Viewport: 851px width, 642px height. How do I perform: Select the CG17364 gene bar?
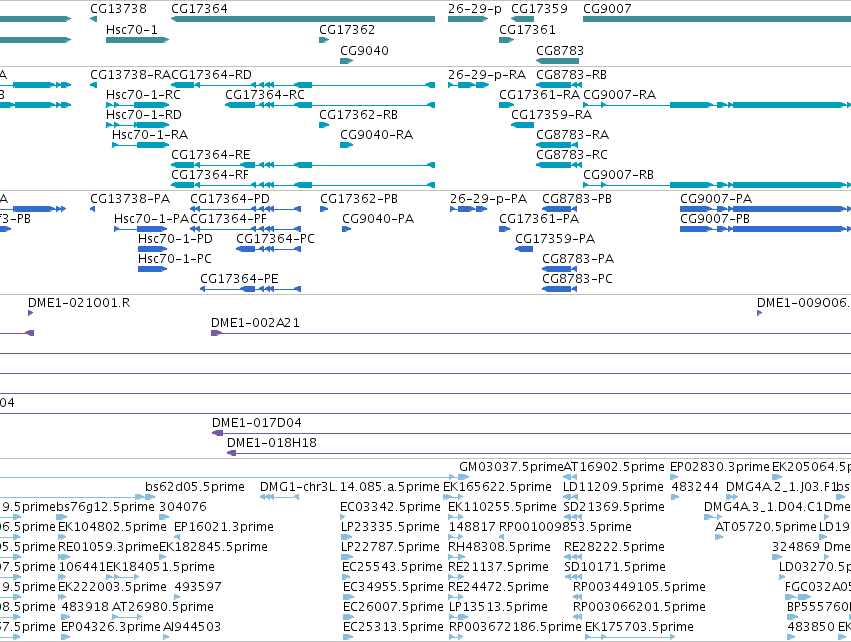[303, 19]
